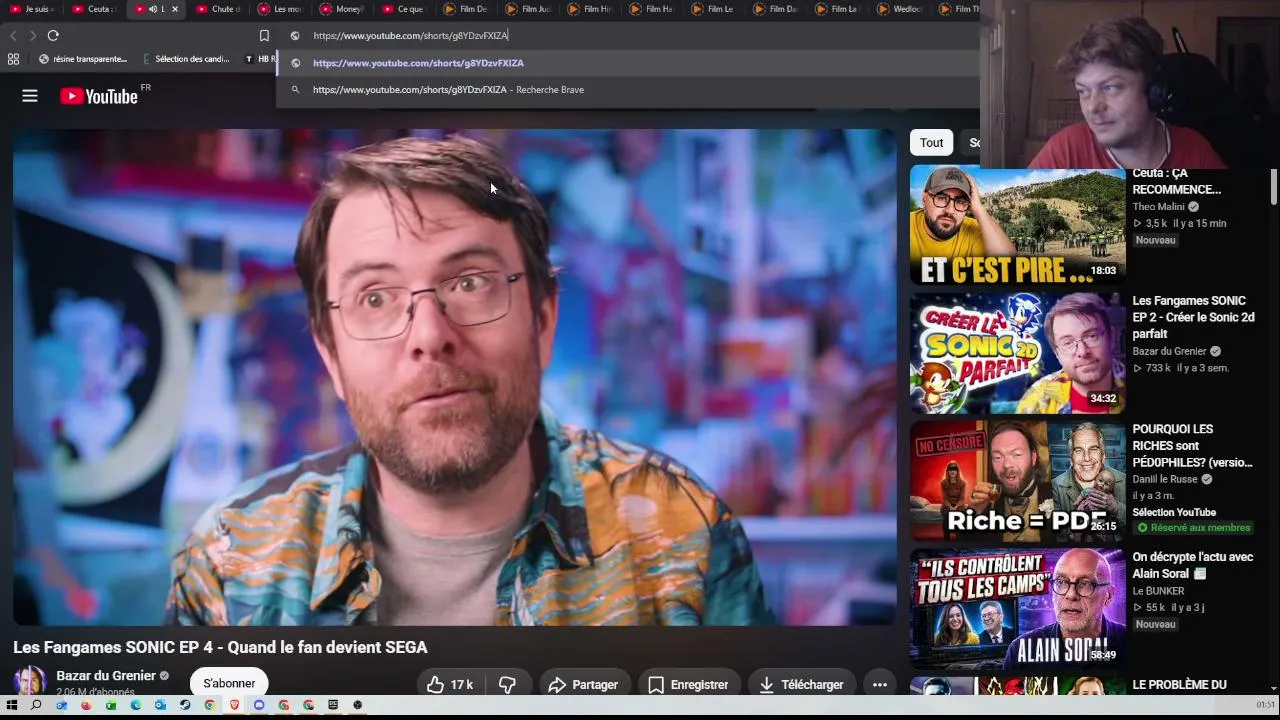Image resolution: width=1280 pixels, height=720 pixels.
Task: Open Windows taskbar search
Action: point(37,705)
